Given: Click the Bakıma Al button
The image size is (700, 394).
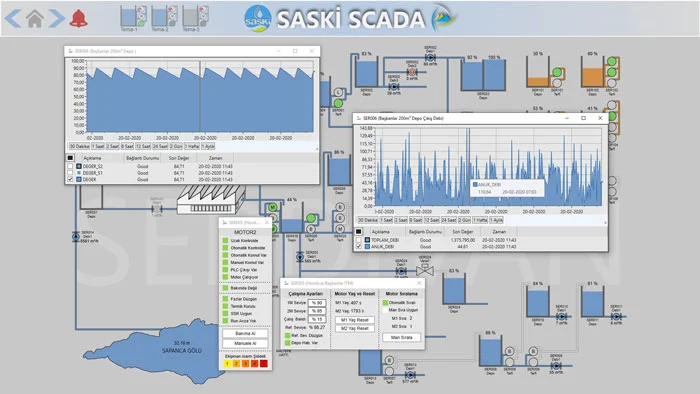Looking at the screenshot, I should [245, 333].
